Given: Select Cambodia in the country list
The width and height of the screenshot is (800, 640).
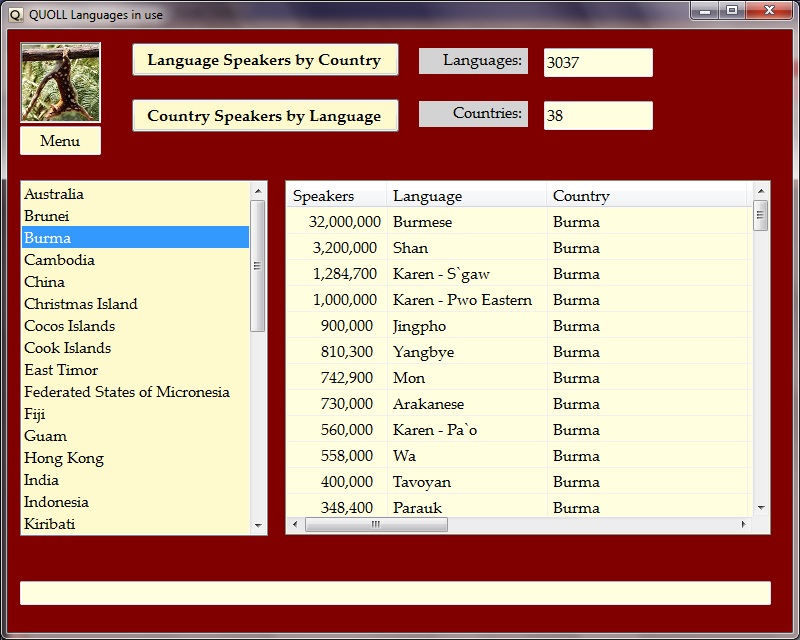Looking at the screenshot, I should (x=59, y=260).
